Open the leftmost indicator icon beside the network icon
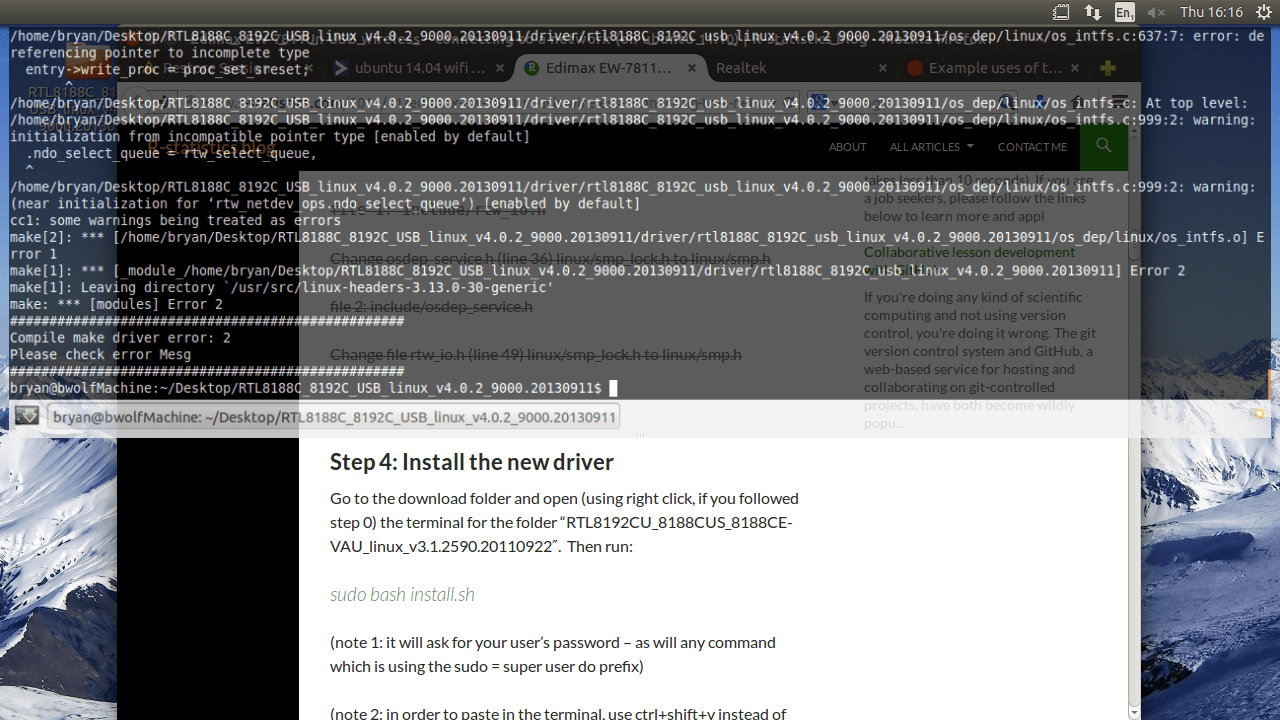The height and width of the screenshot is (720, 1280). (1061, 12)
